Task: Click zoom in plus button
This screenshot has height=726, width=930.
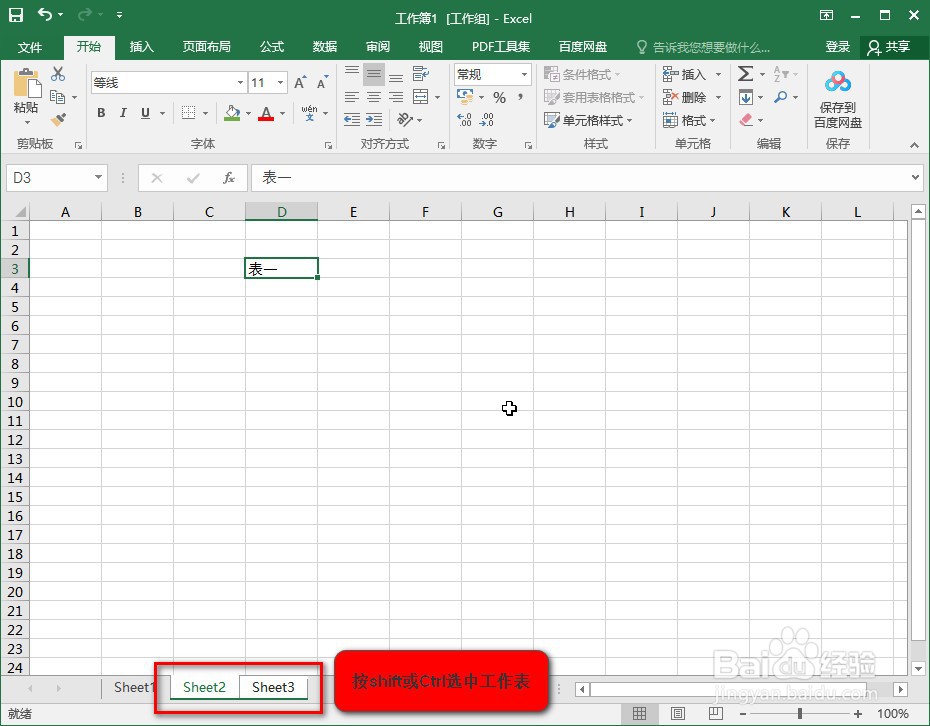Action: (858, 714)
